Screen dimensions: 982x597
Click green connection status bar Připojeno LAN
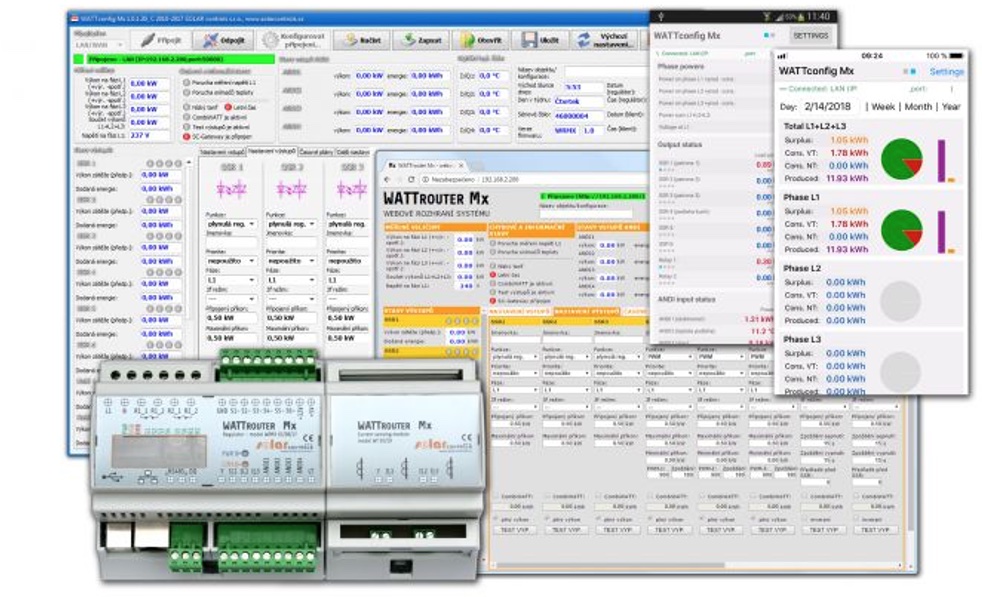tap(180, 59)
